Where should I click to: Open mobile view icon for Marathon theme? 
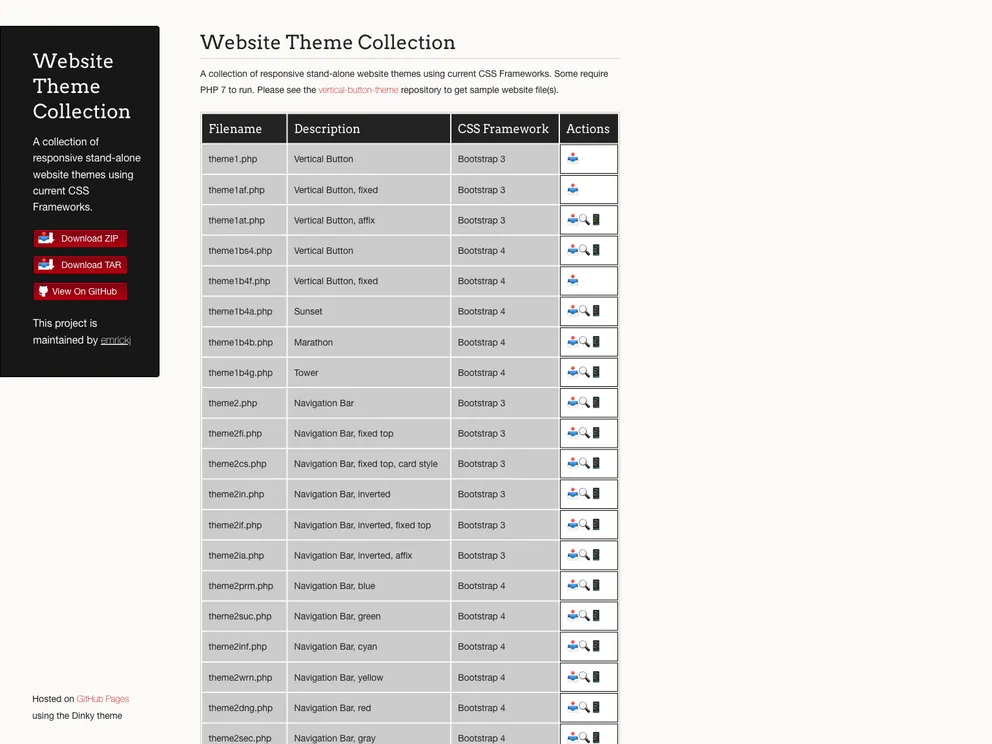tap(596, 341)
